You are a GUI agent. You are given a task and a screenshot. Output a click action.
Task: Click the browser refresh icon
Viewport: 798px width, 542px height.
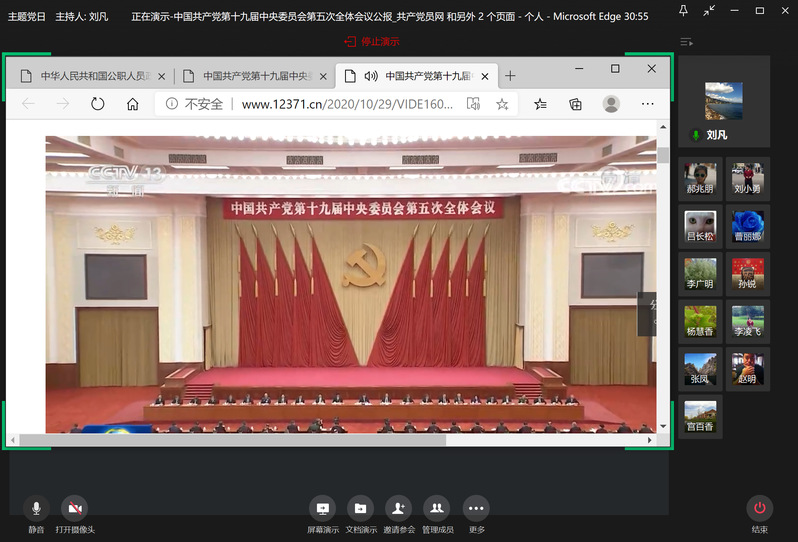97,104
